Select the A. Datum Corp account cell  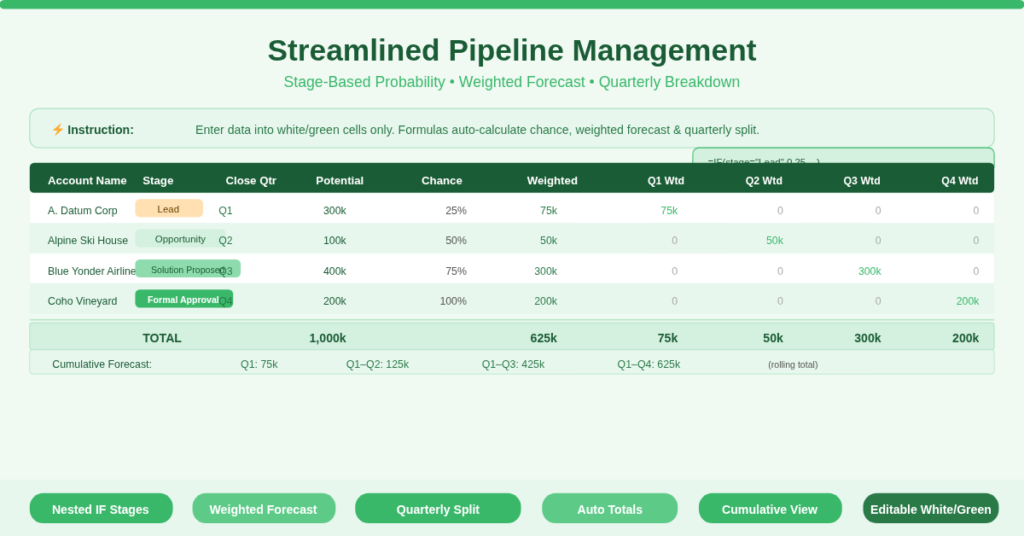tap(82, 211)
